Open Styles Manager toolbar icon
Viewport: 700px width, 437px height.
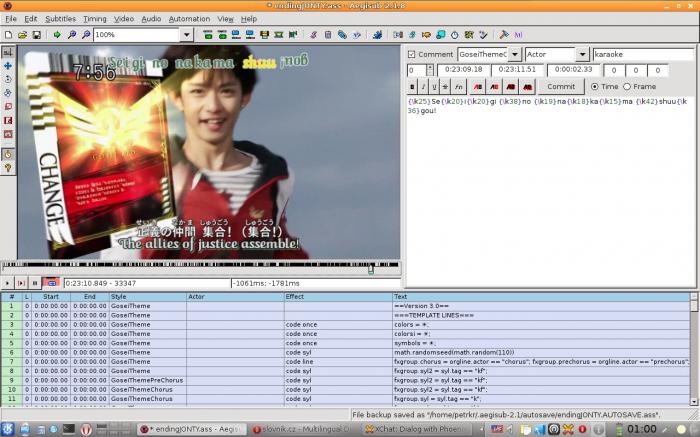coord(313,34)
